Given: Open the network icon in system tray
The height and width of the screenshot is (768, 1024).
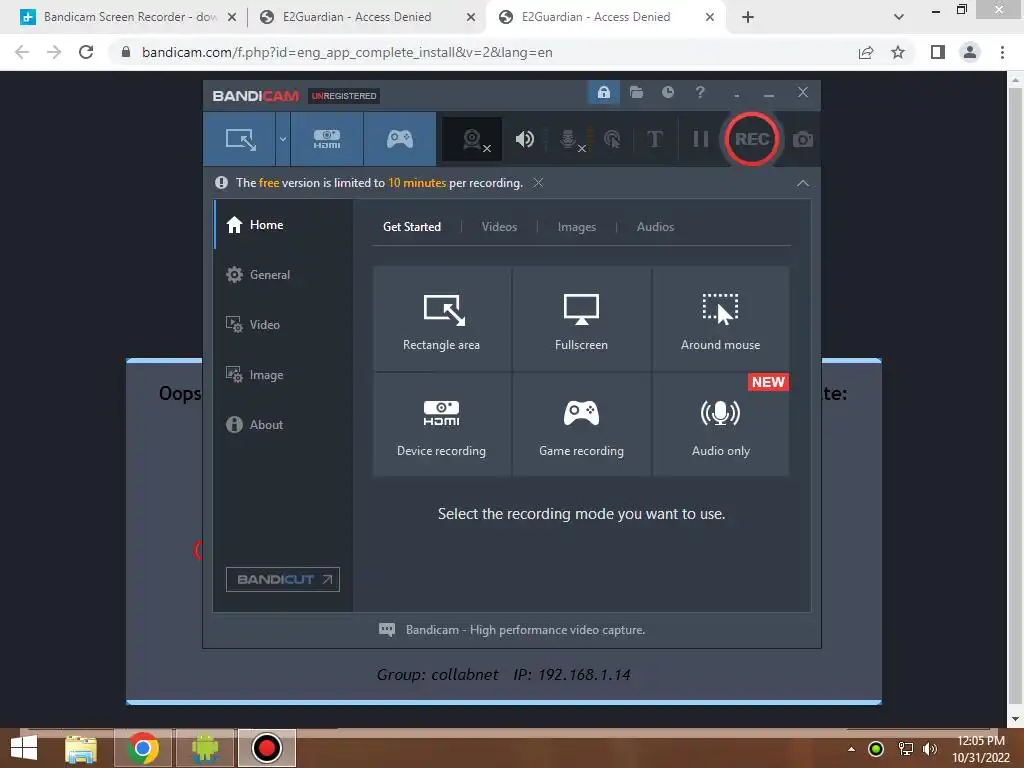Looking at the screenshot, I should [905, 749].
